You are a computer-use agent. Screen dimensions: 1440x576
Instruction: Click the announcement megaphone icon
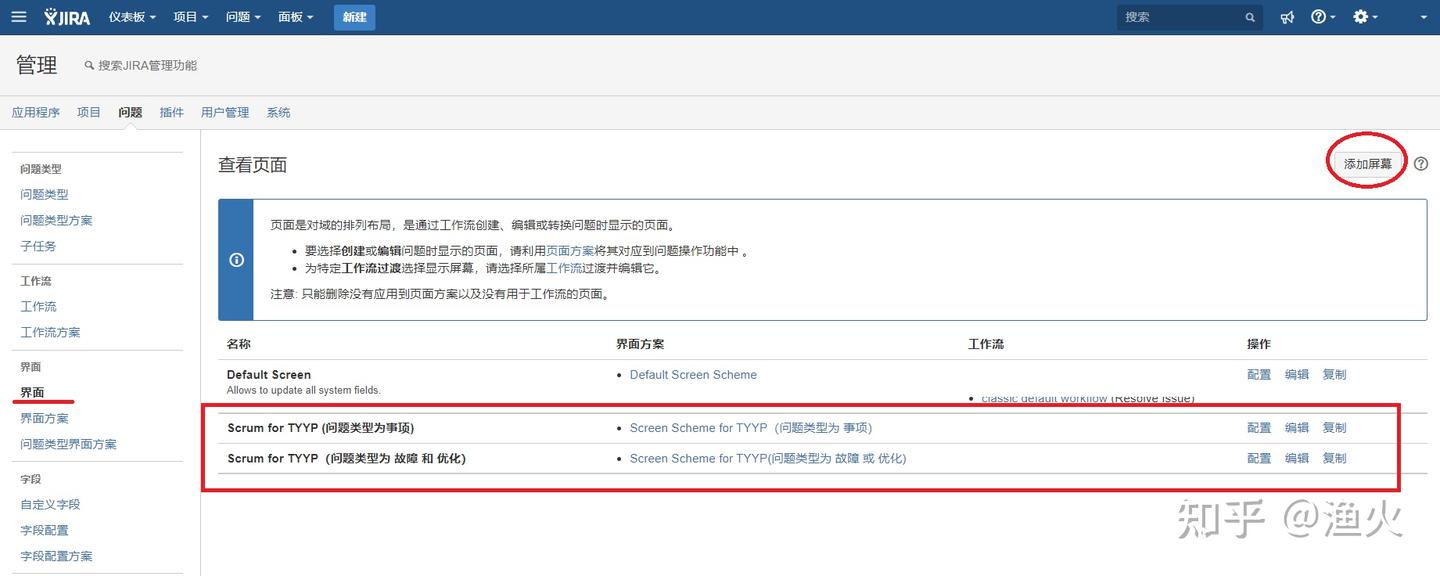(x=1287, y=17)
